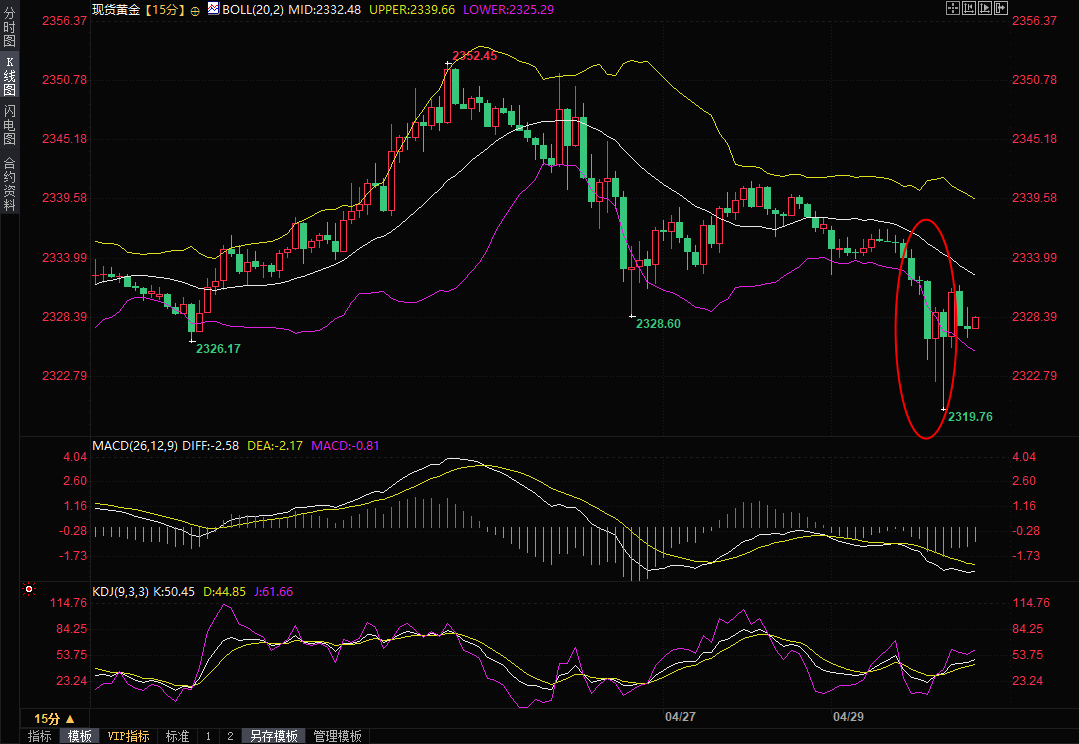Open 合约资料 in the sidebar
This screenshot has width=1079, height=744.
[9, 183]
